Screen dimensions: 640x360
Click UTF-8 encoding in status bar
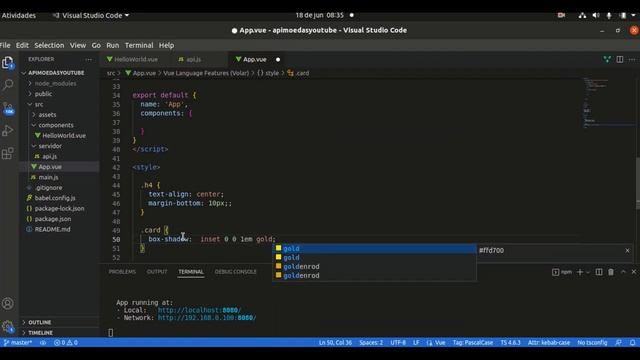[x=398, y=342]
